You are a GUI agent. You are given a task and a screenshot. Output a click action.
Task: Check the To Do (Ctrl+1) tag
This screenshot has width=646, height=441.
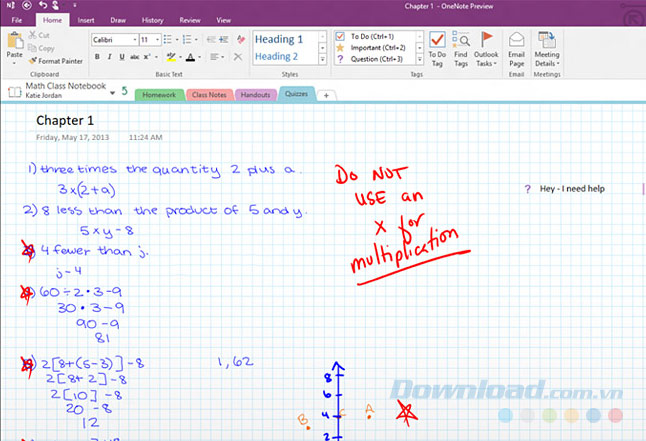point(340,36)
